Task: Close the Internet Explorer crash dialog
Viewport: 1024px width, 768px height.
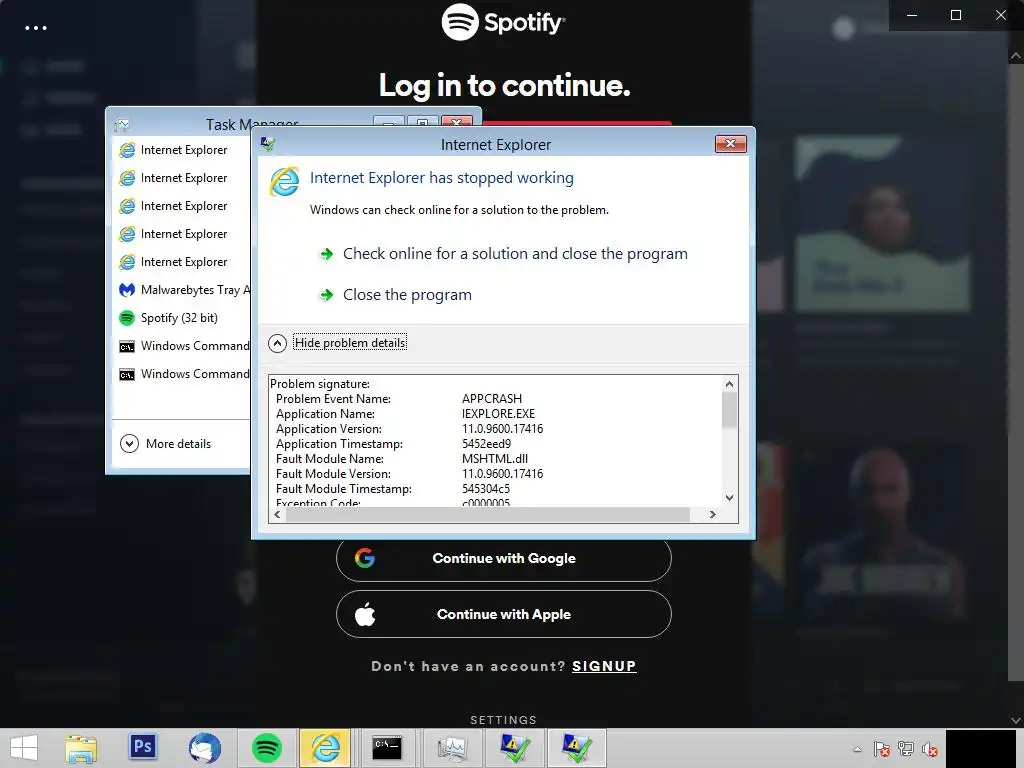Action: (730, 144)
